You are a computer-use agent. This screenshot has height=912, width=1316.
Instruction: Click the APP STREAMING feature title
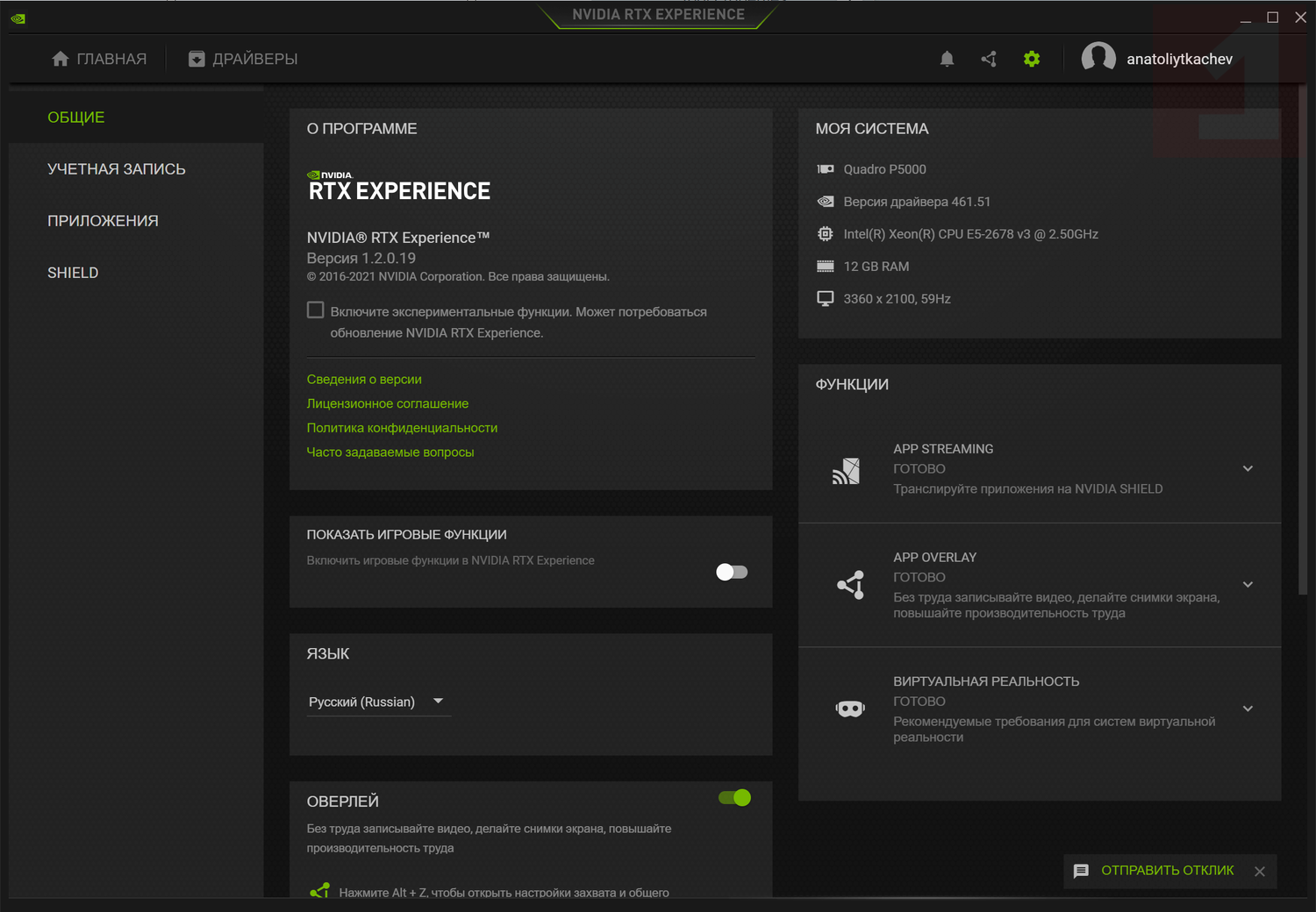coord(943,449)
